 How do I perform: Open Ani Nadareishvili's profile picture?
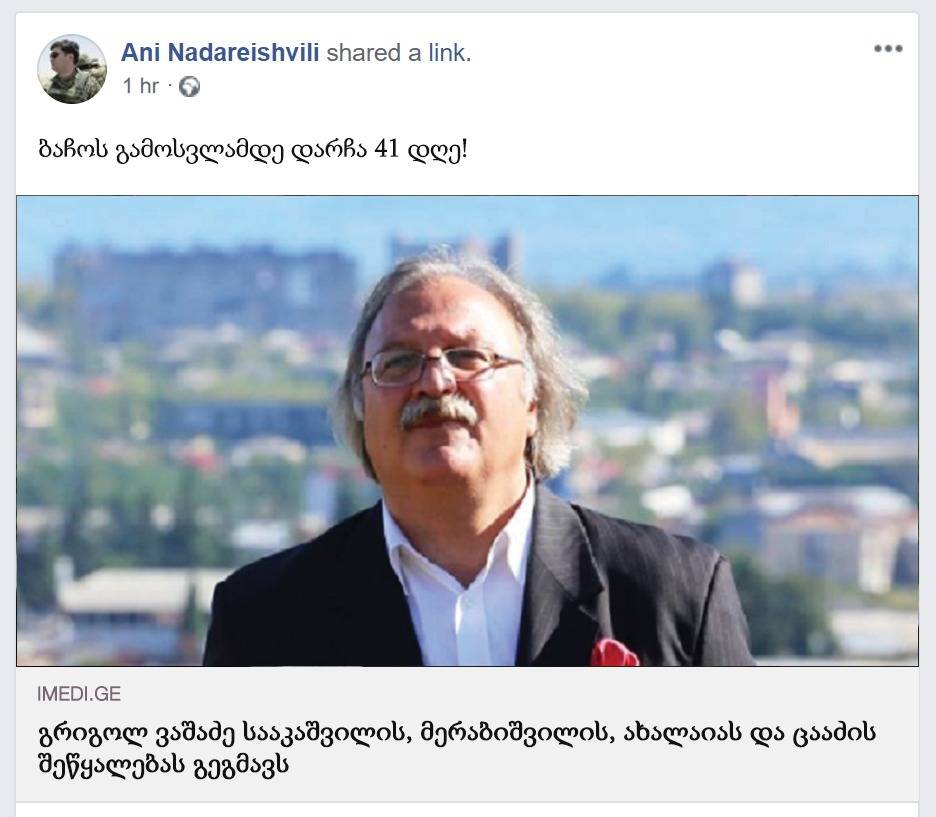pyautogui.click(x=72, y=69)
